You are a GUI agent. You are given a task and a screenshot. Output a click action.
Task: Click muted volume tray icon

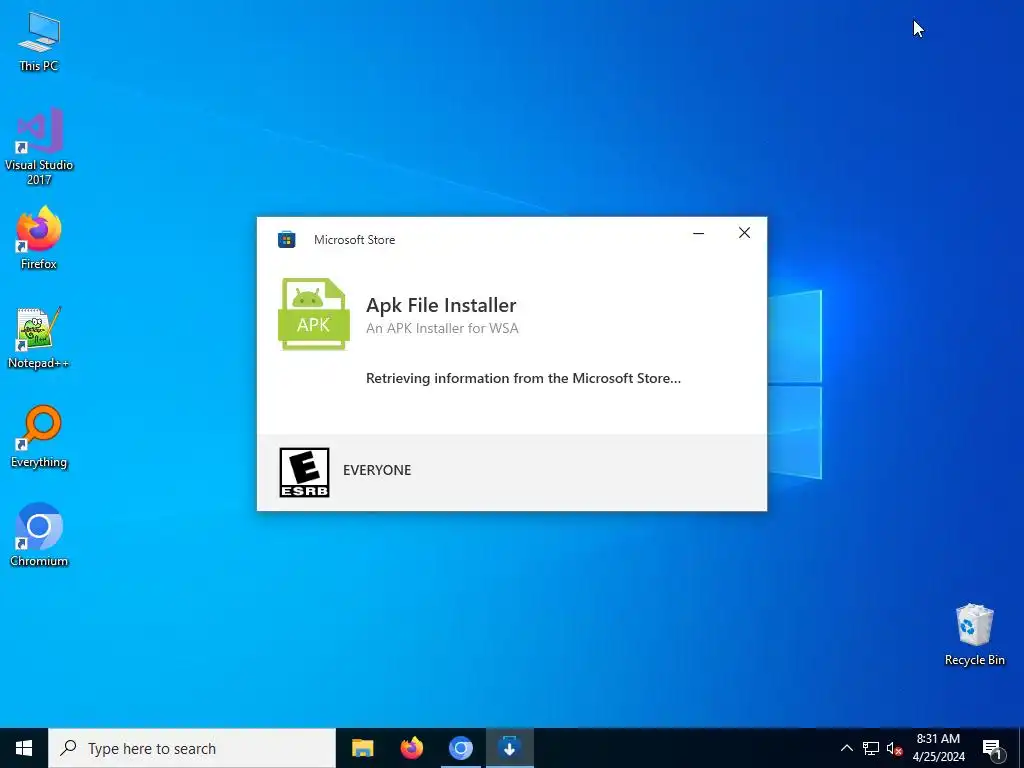tap(894, 748)
